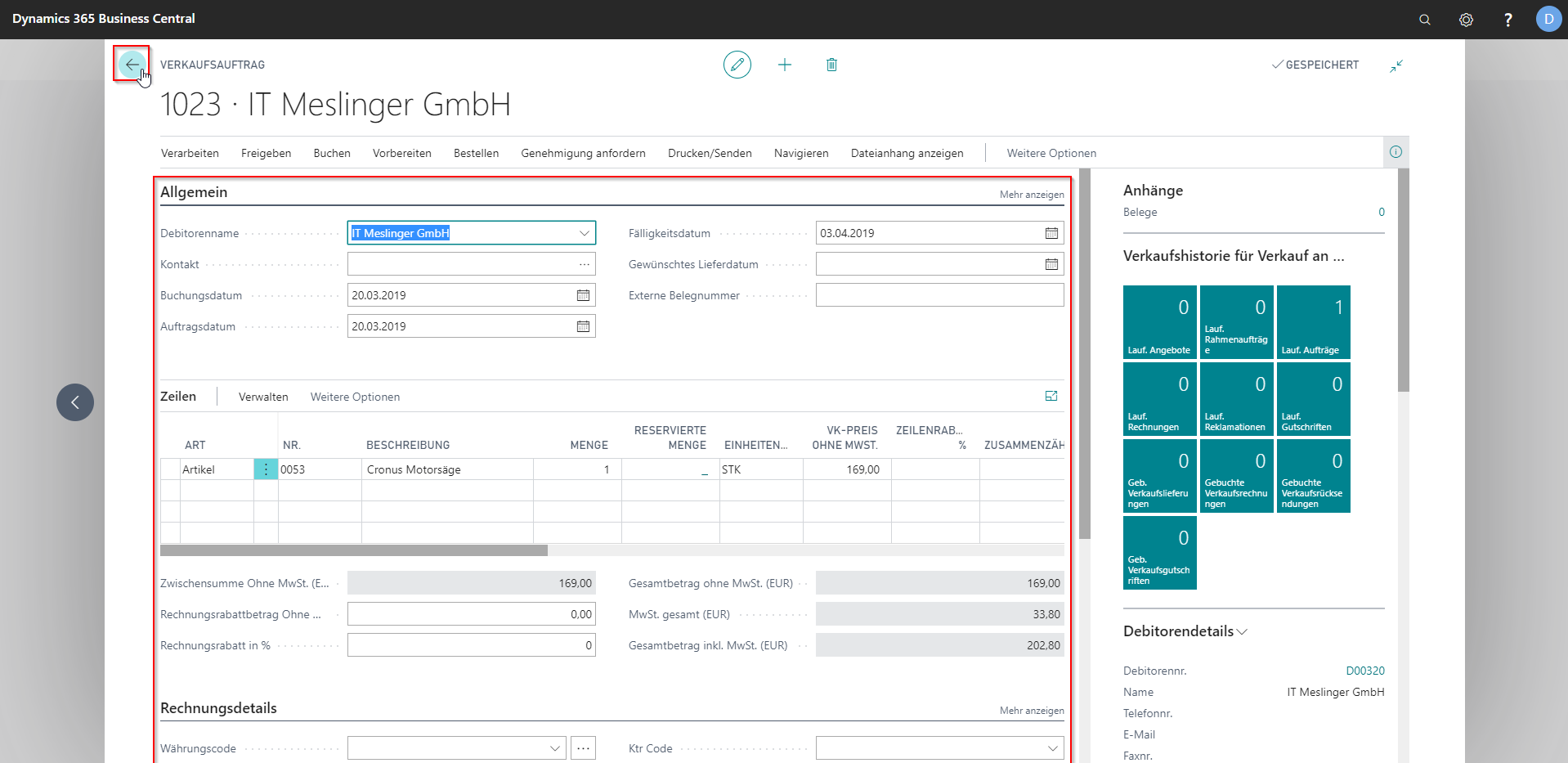Open Ktr Code dropdown
This screenshot has height=763, width=1568.
click(x=1052, y=748)
